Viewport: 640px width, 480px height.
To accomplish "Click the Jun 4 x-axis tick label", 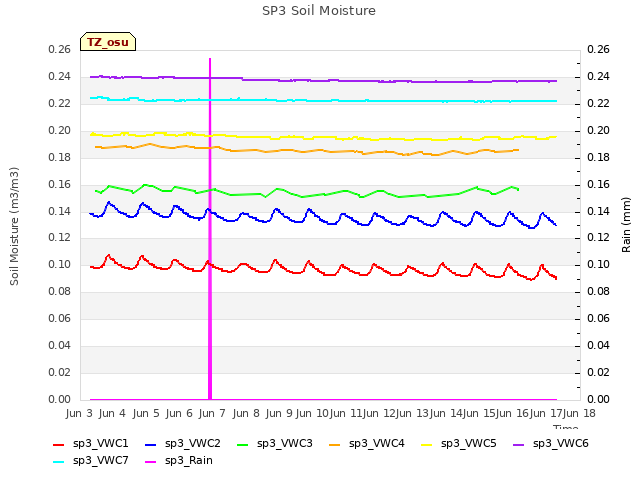I will pos(112,413).
